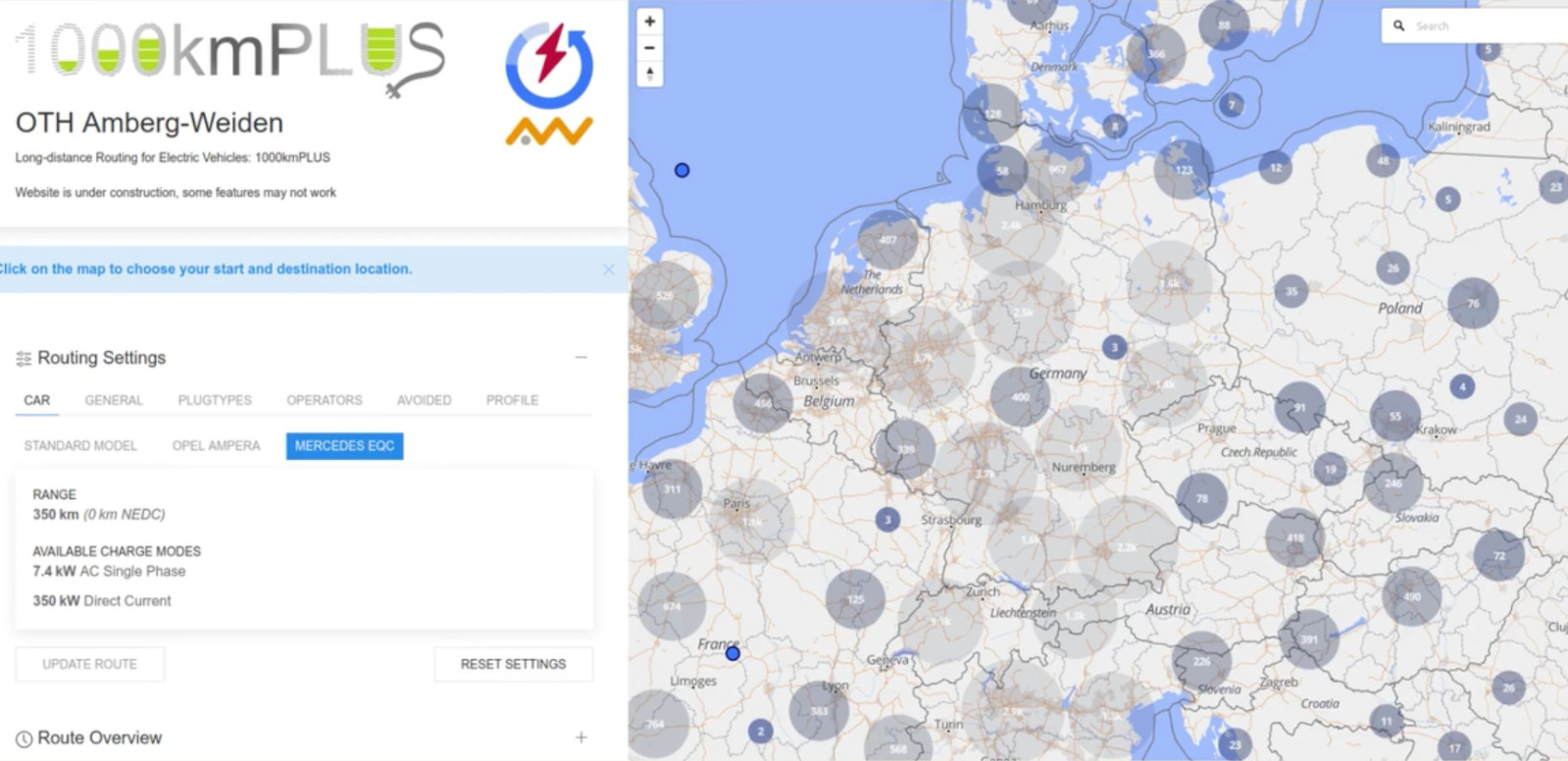Click the blue marker near France label
1568x761 pixels.
point(733,653)
